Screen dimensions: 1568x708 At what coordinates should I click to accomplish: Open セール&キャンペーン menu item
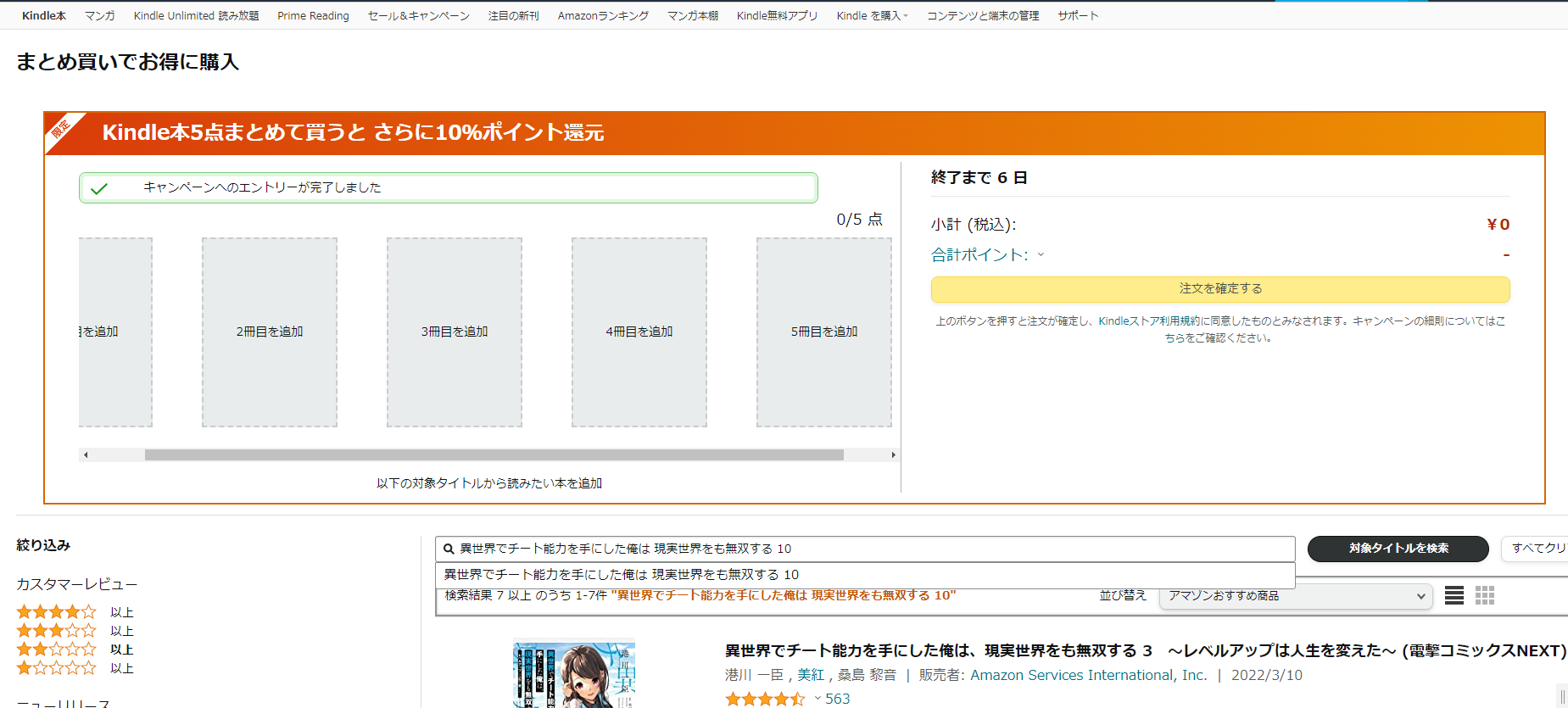[418, 15]
